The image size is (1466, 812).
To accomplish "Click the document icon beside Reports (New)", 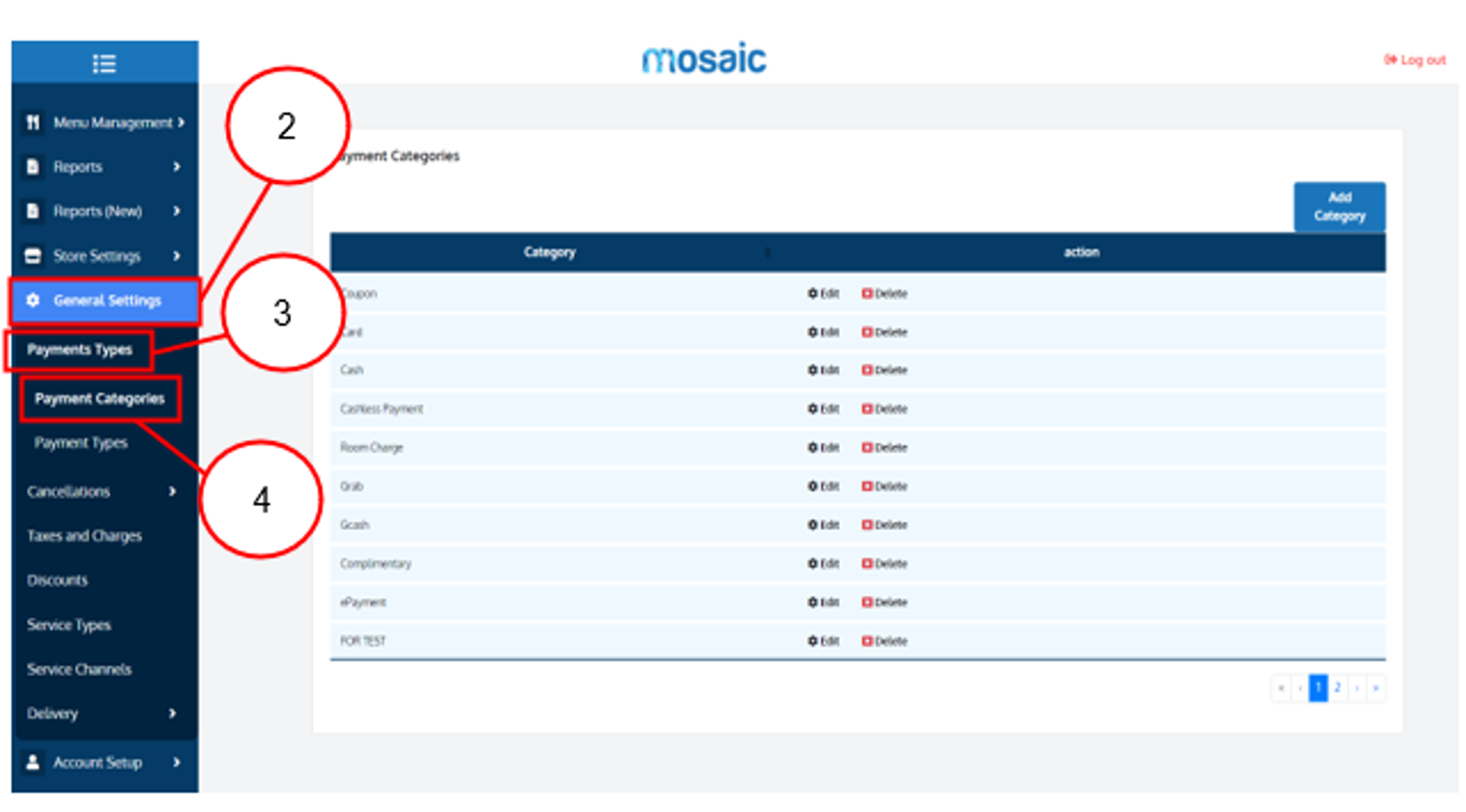I will [x=33, y=211].
